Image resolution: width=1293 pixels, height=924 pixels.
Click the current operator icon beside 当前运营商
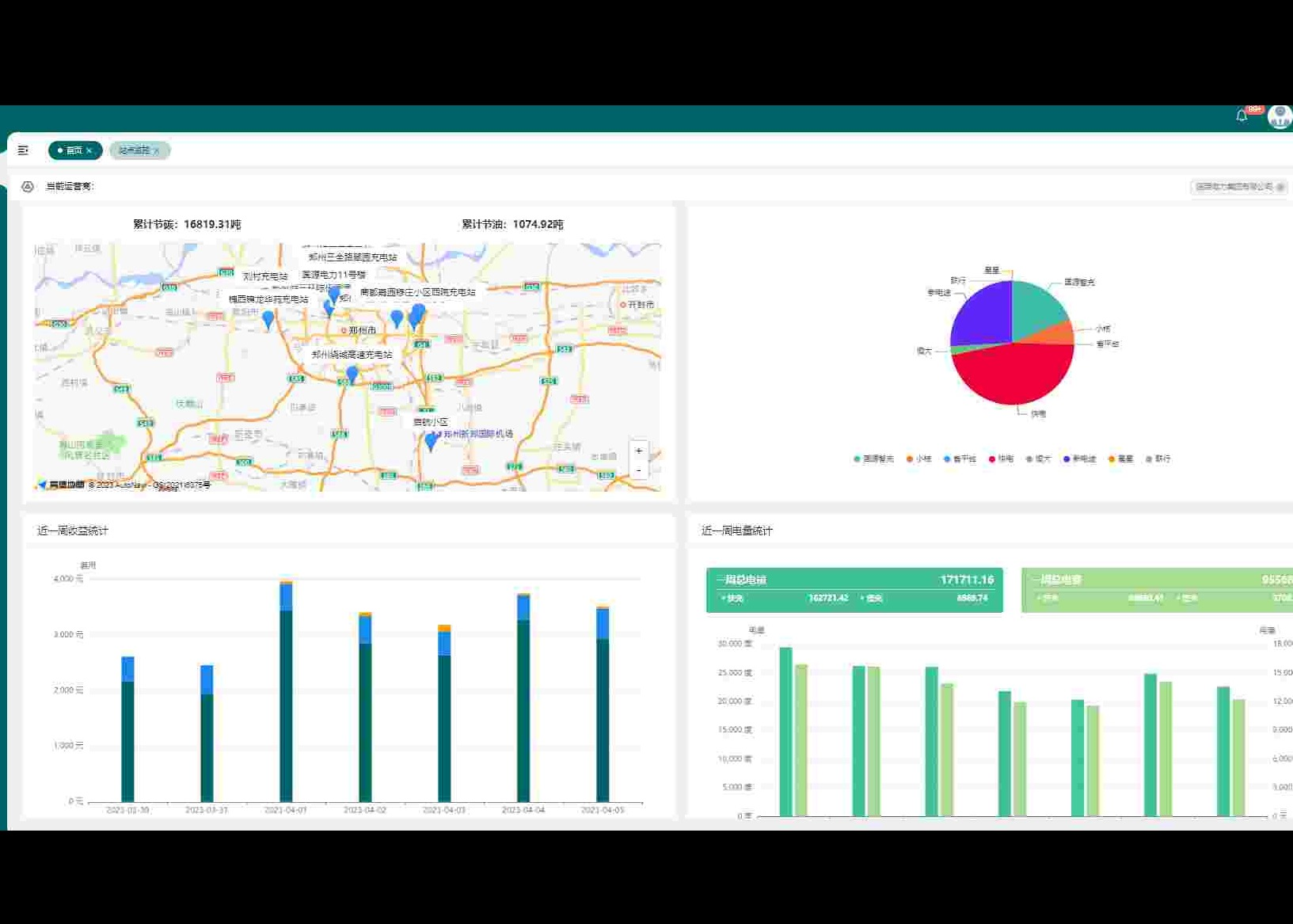coord(28,186)
